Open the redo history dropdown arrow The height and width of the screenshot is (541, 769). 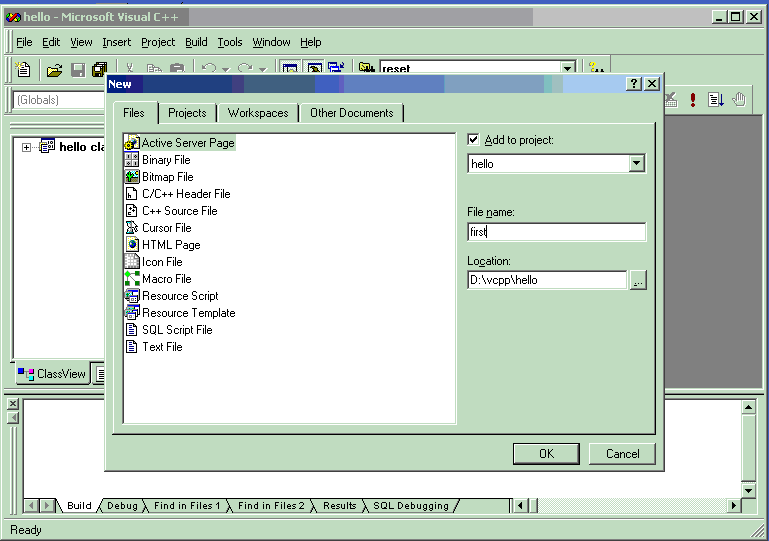(262, 69)
